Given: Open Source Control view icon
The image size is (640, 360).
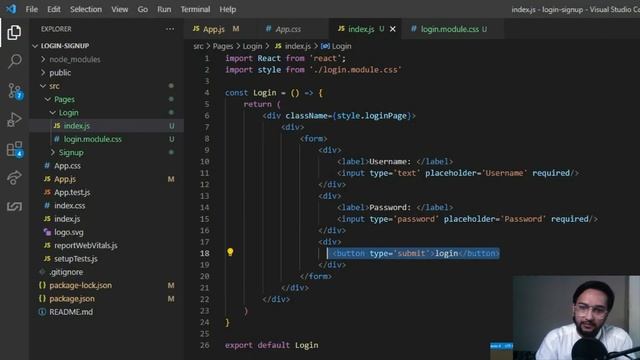Looking at the screenshot, I should 15,91.
